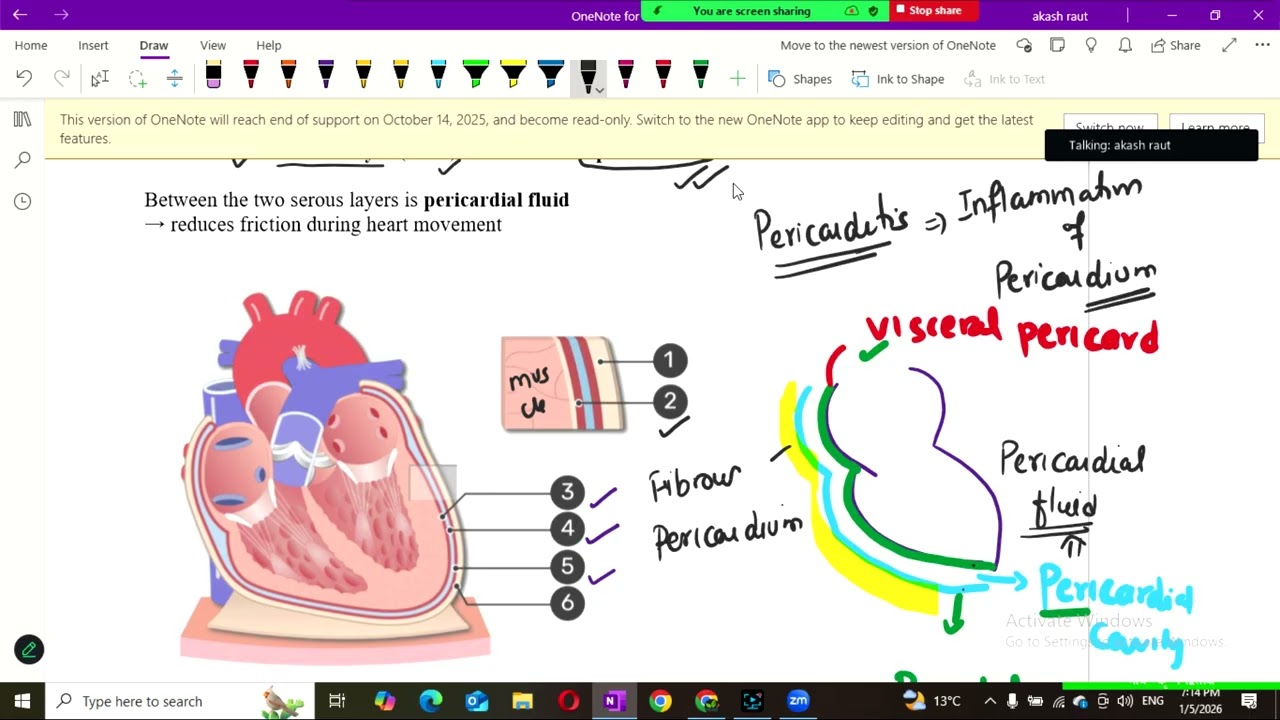The image size is (1280, 720).
Task: Click the Learn more banner button
Action: point(1215,128)
